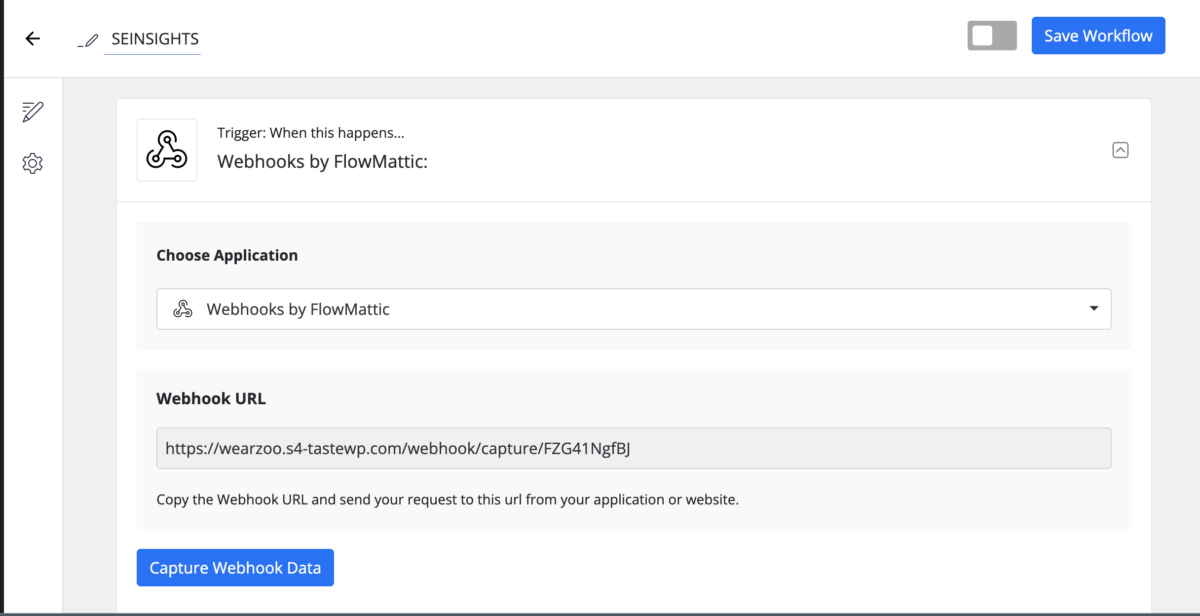Click the Choose Application label
The width and height of the screenshot is (1200, 616).
click(x=227, y=255)
